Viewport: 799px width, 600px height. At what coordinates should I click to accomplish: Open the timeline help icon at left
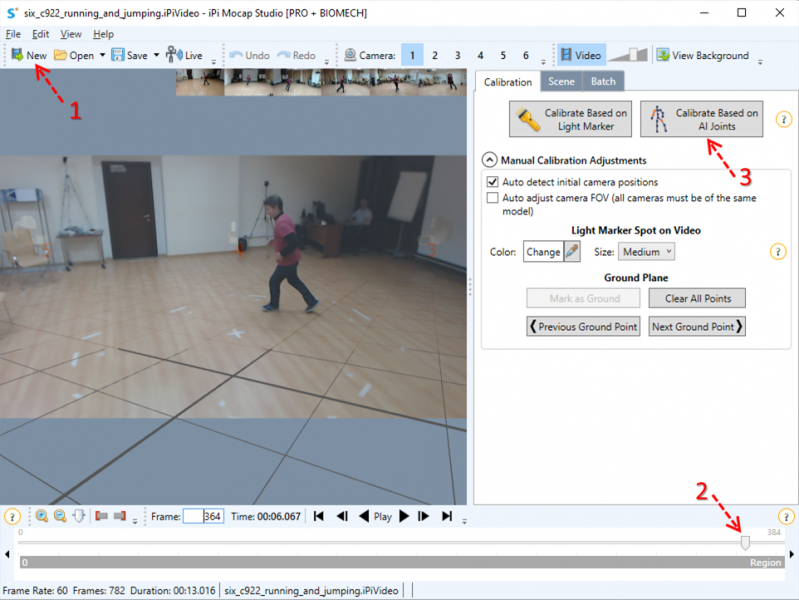[x=12, y=516]
